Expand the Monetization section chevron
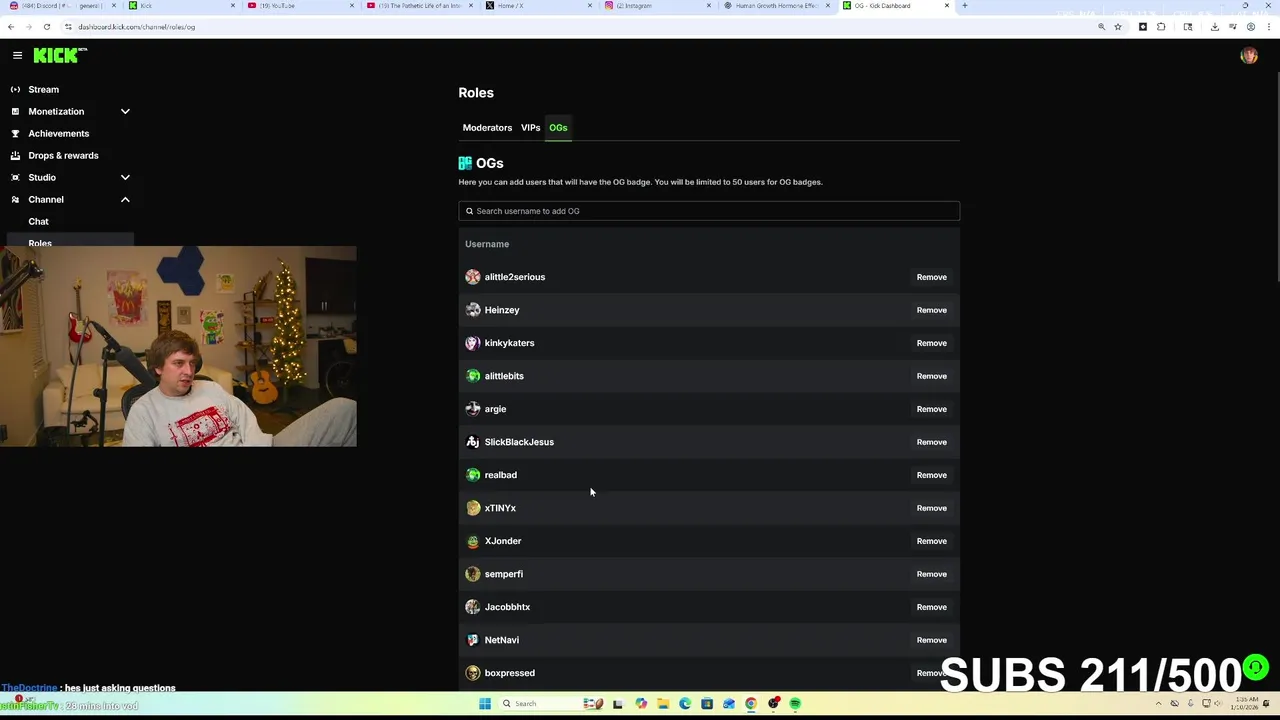The width and height of the screenshot is (1280, 720). click(125, 112)
